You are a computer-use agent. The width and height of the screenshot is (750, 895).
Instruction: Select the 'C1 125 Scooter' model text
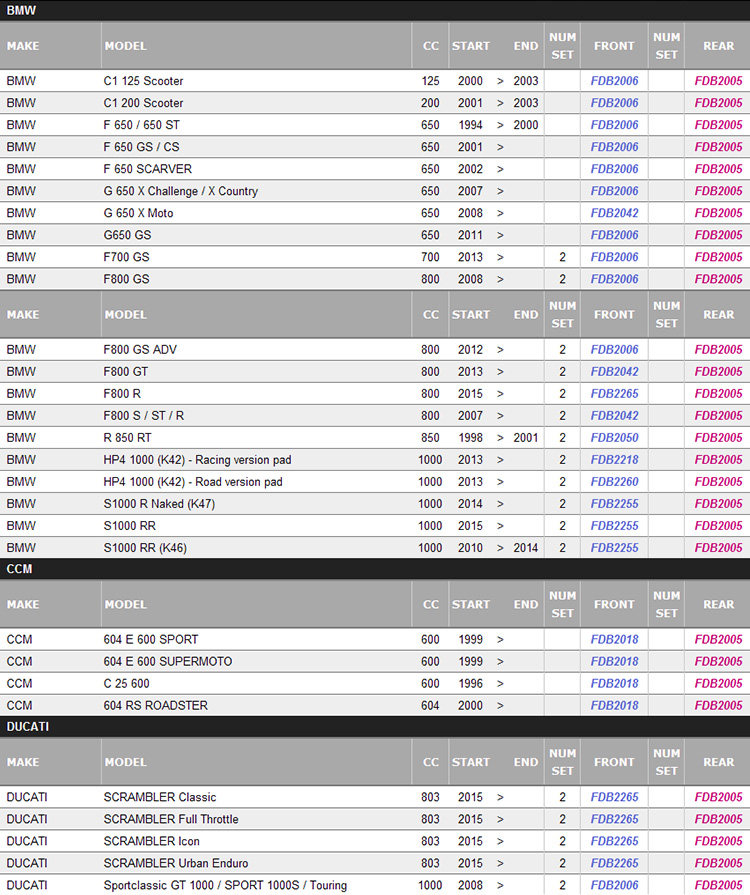tap(143, 81)
